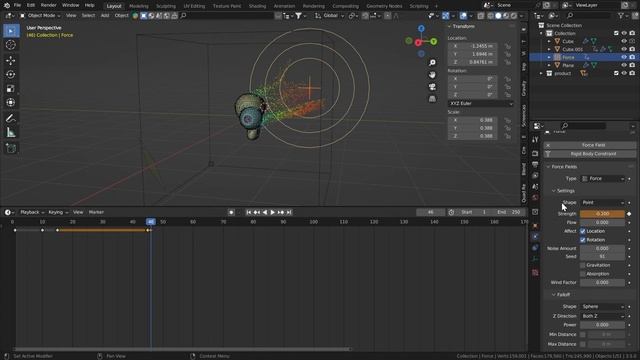Image resolution: width=640 pixels, height=360 pixels.
Task: Open the View Layer properties tab
Action: pyautogui.click(x=535, y=176)
